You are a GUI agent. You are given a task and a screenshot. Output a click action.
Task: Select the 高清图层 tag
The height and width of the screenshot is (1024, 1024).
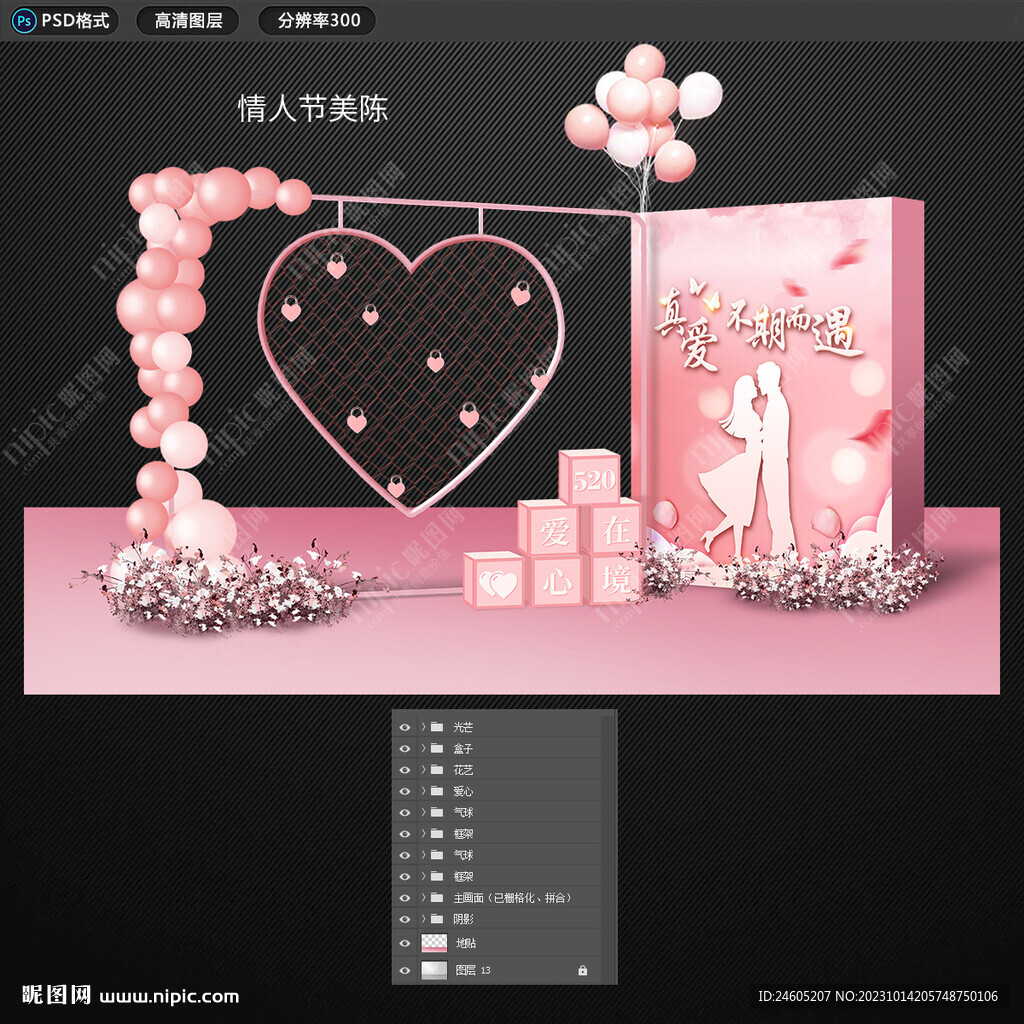[188, 21]
